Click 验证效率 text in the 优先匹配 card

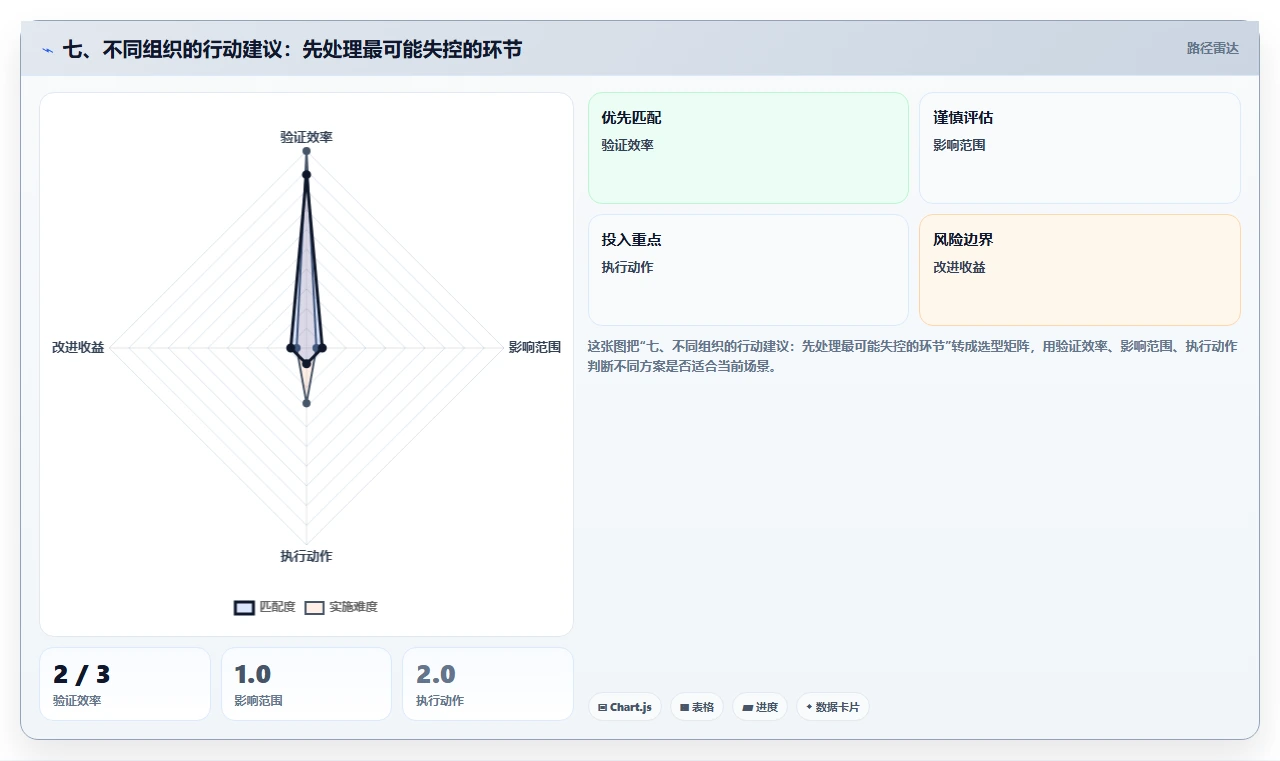click(x=627, y=145)
